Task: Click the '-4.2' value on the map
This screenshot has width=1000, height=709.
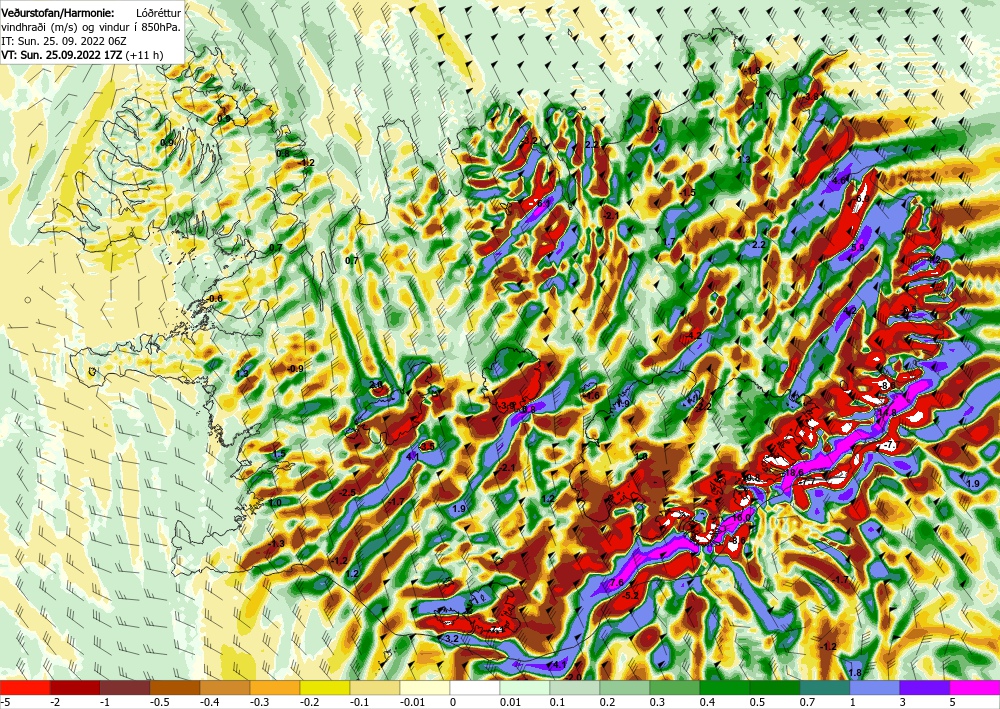Action: [x=693, y=335]
